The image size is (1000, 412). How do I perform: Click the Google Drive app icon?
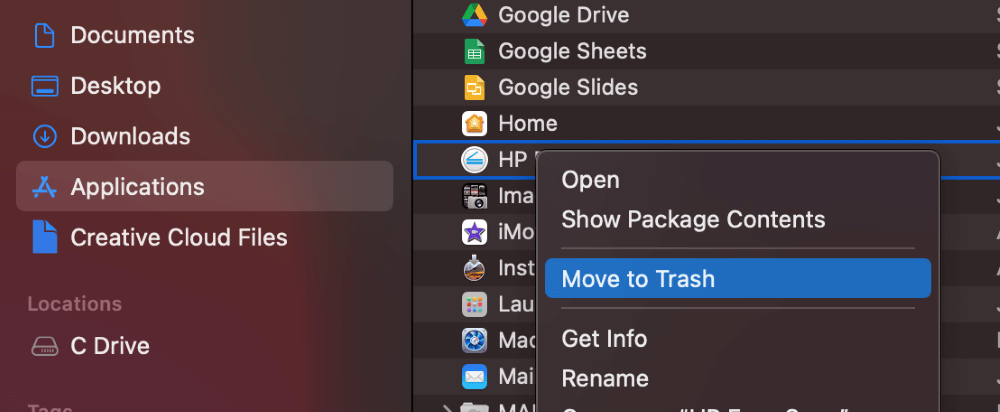[474, 15]
